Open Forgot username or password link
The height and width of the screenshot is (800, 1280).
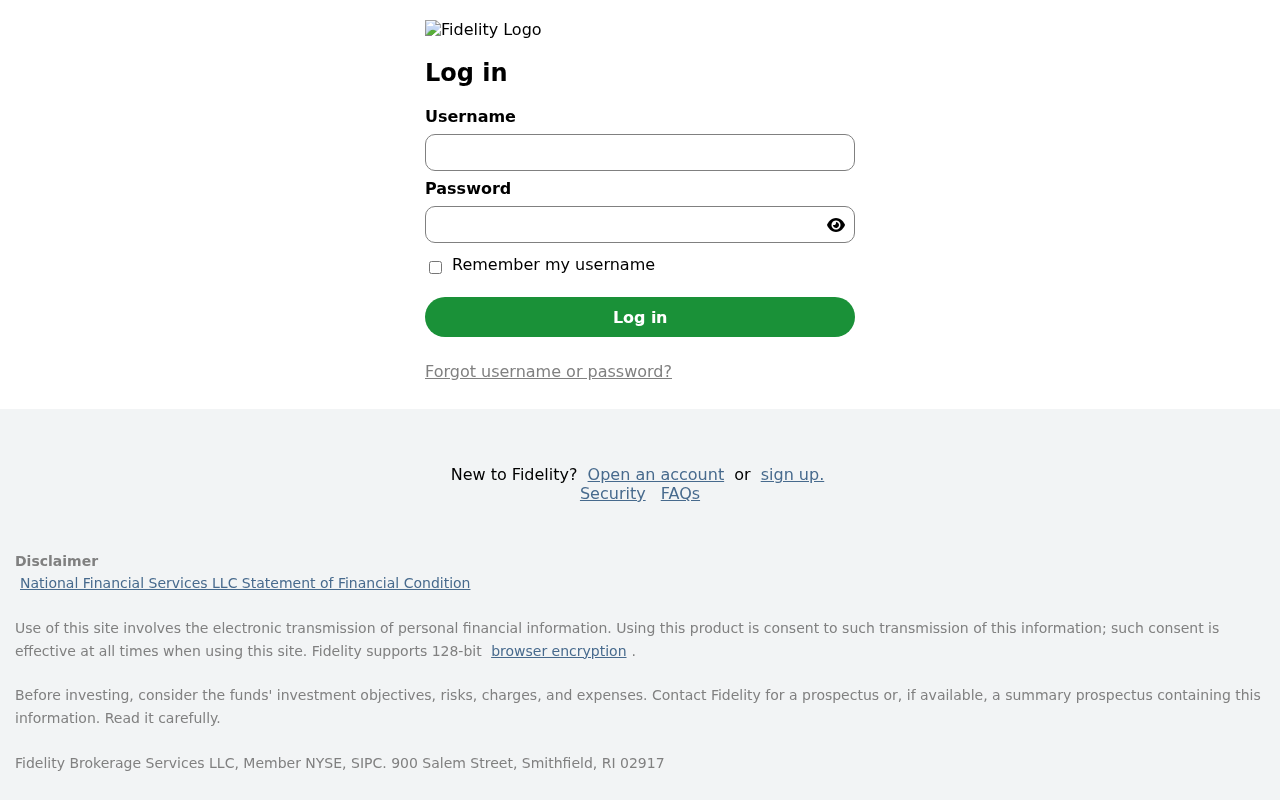click(x=548, y=372)
